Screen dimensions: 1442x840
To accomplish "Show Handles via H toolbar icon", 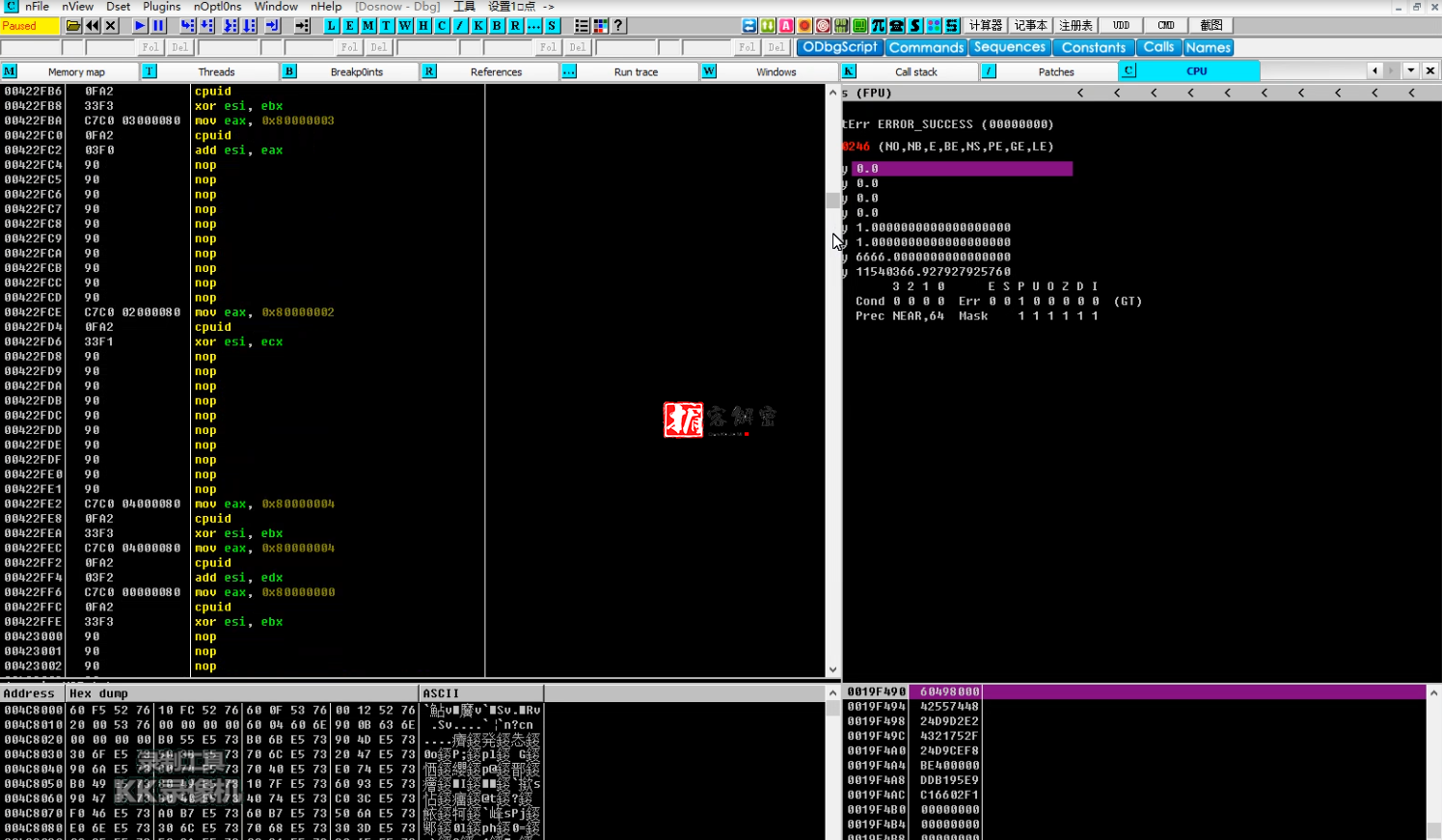I will pyautogui.click(x=422, y=25).
